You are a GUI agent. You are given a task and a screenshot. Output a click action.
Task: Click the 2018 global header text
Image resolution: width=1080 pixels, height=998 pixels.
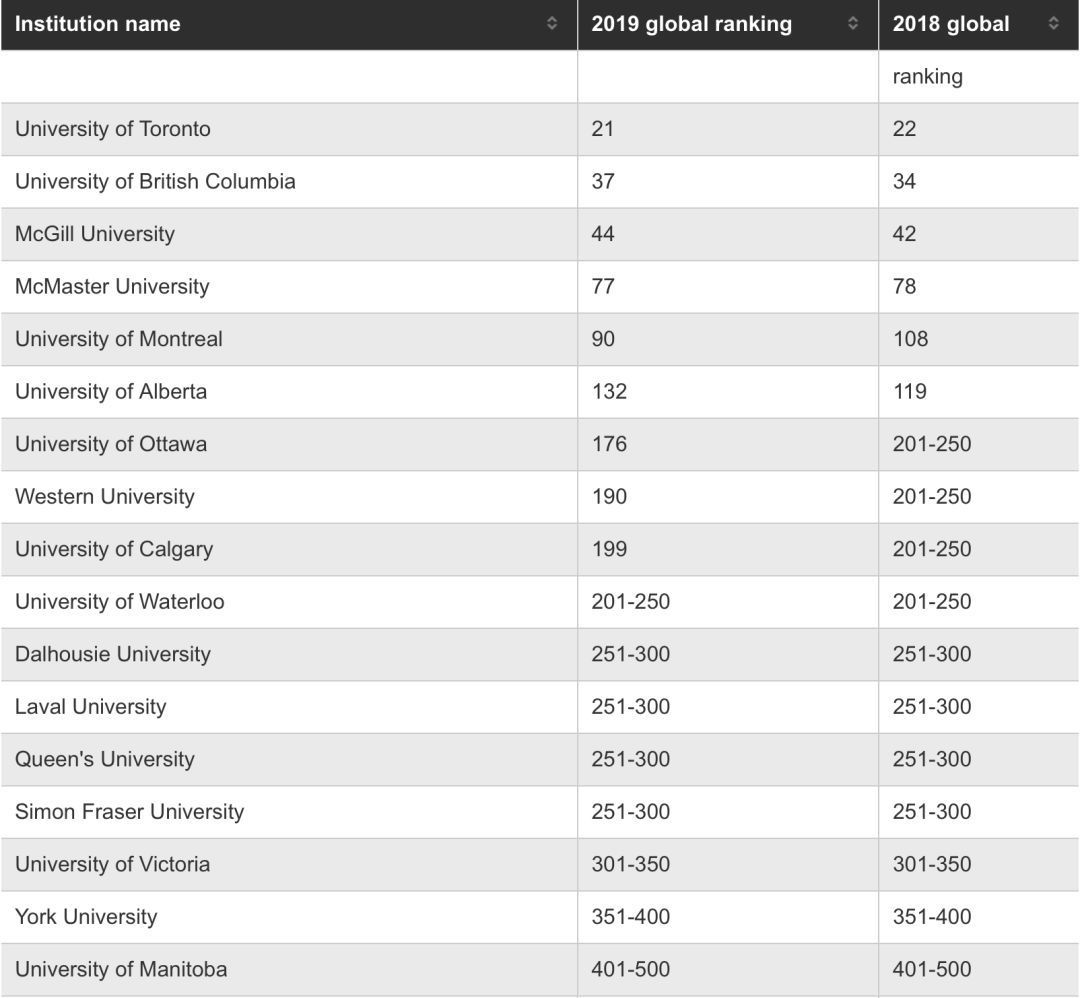(x=951, y=24)
